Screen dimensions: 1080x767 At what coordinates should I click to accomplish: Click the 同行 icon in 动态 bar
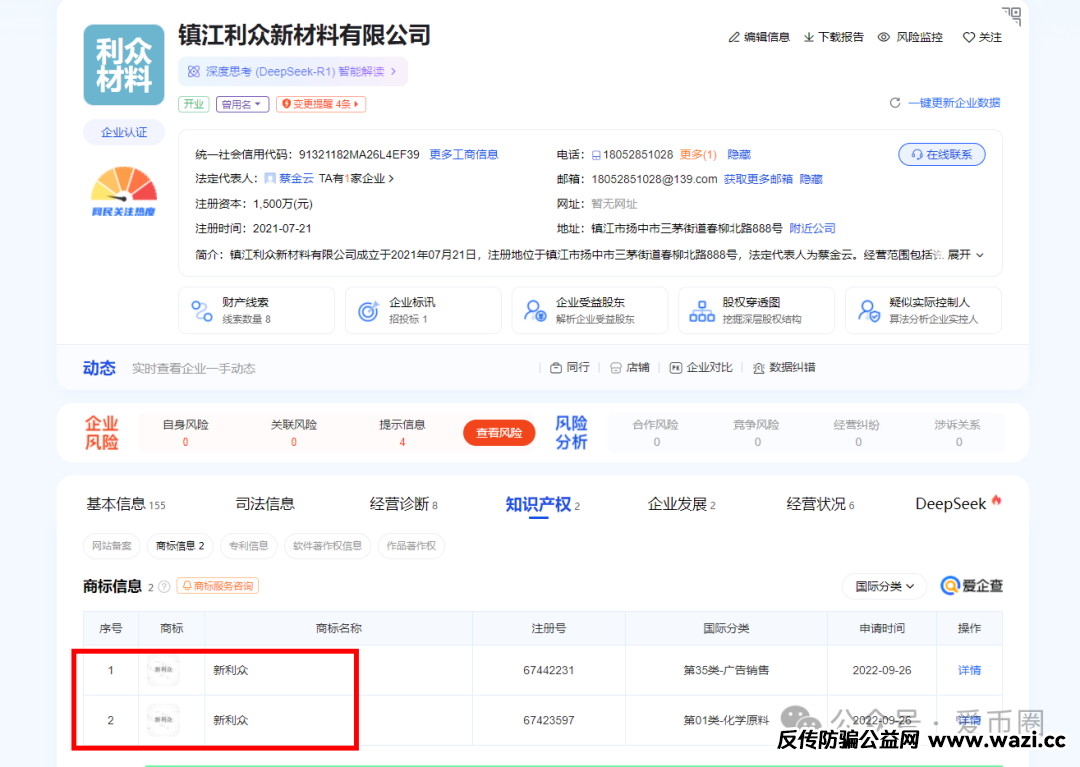(x=556, y=368)
